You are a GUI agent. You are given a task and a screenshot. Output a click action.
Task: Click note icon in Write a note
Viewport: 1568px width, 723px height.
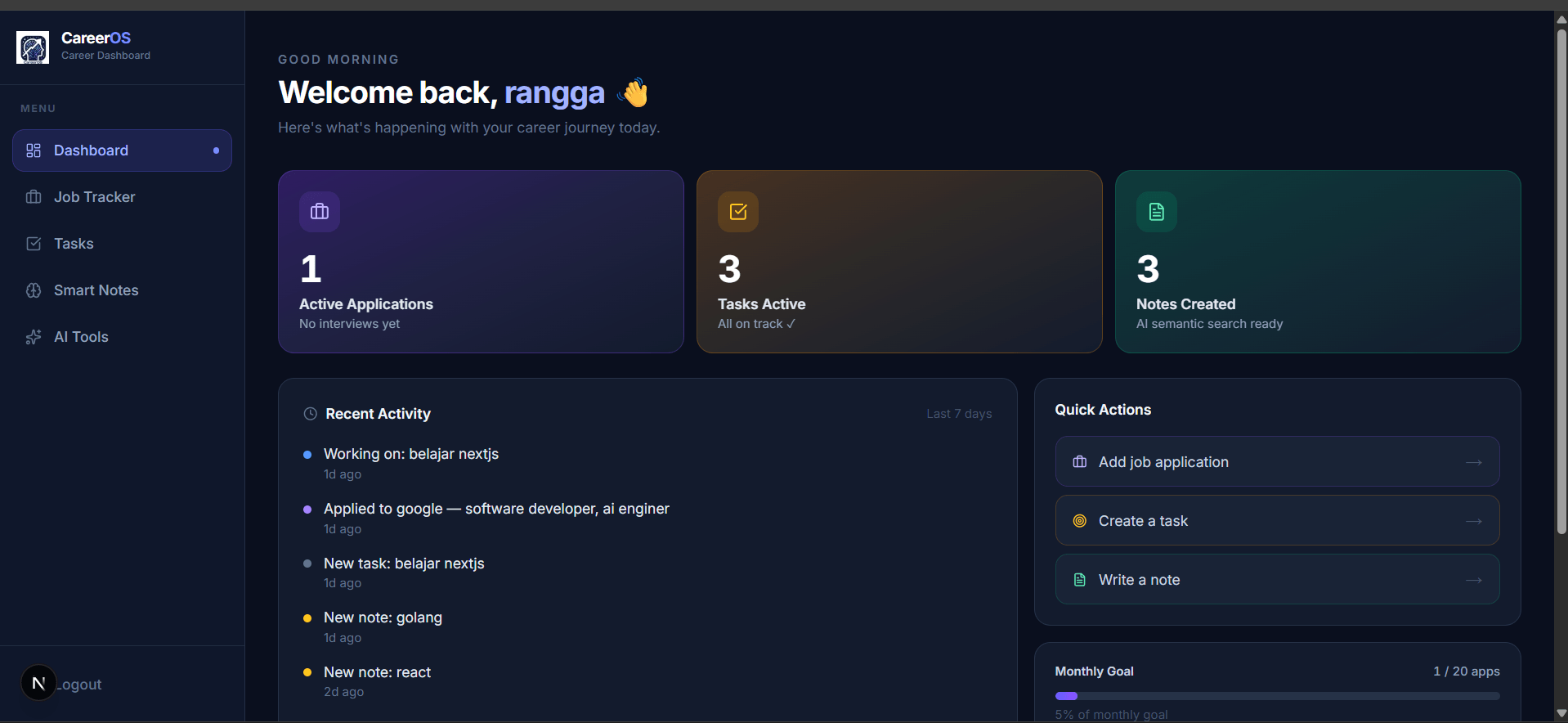pos(1080,580)
